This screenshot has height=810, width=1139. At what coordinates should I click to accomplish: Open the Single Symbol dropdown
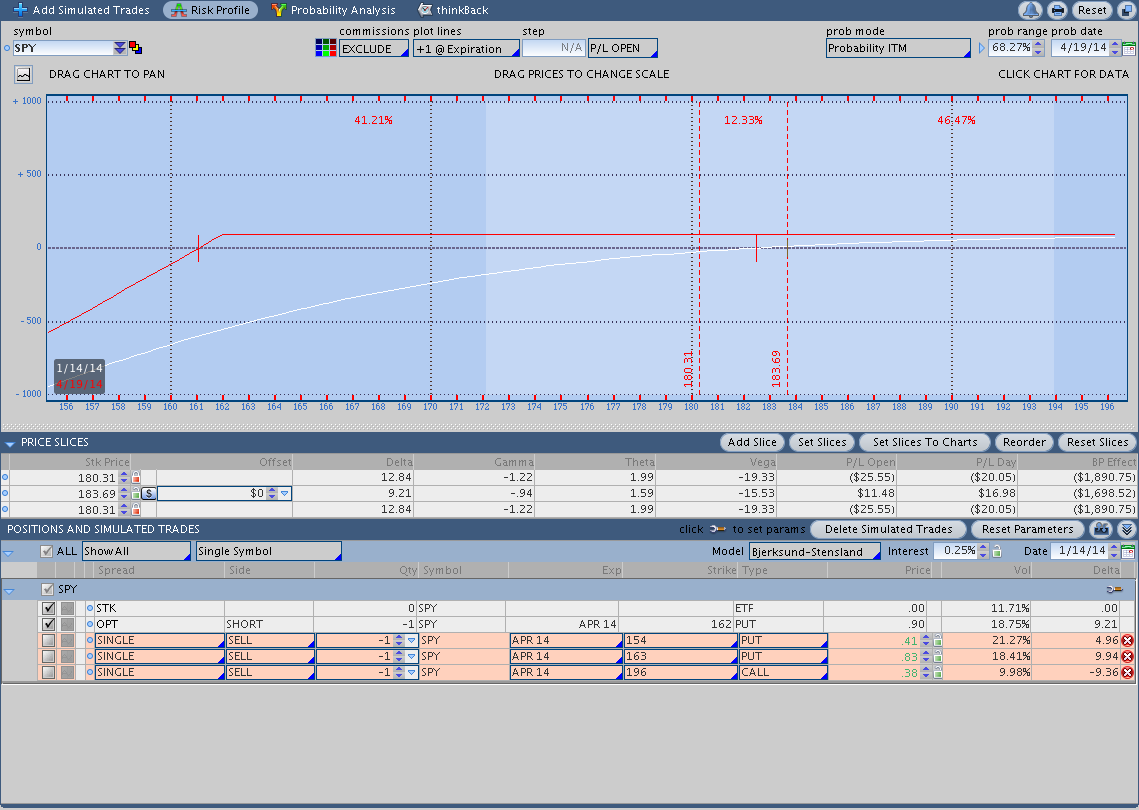269,551
